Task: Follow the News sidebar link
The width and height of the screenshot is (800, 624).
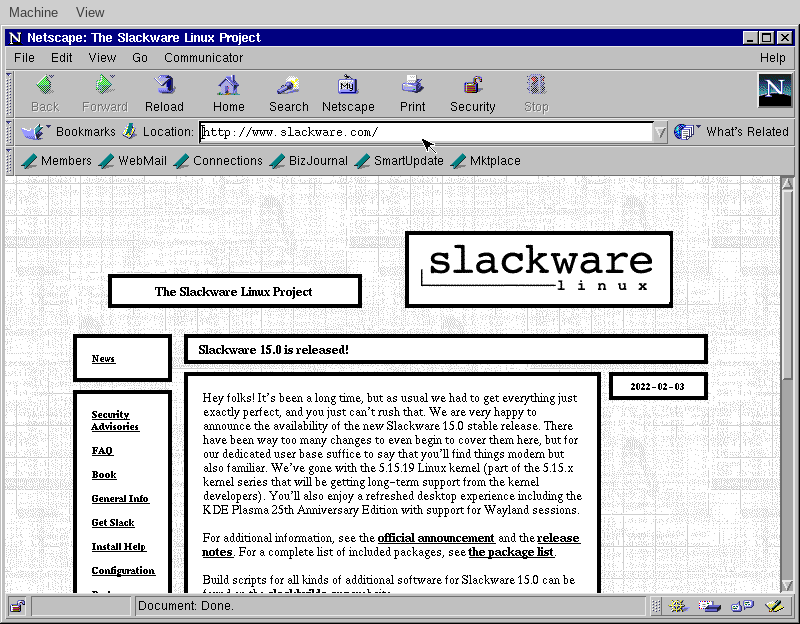Action: click(103, 359)
